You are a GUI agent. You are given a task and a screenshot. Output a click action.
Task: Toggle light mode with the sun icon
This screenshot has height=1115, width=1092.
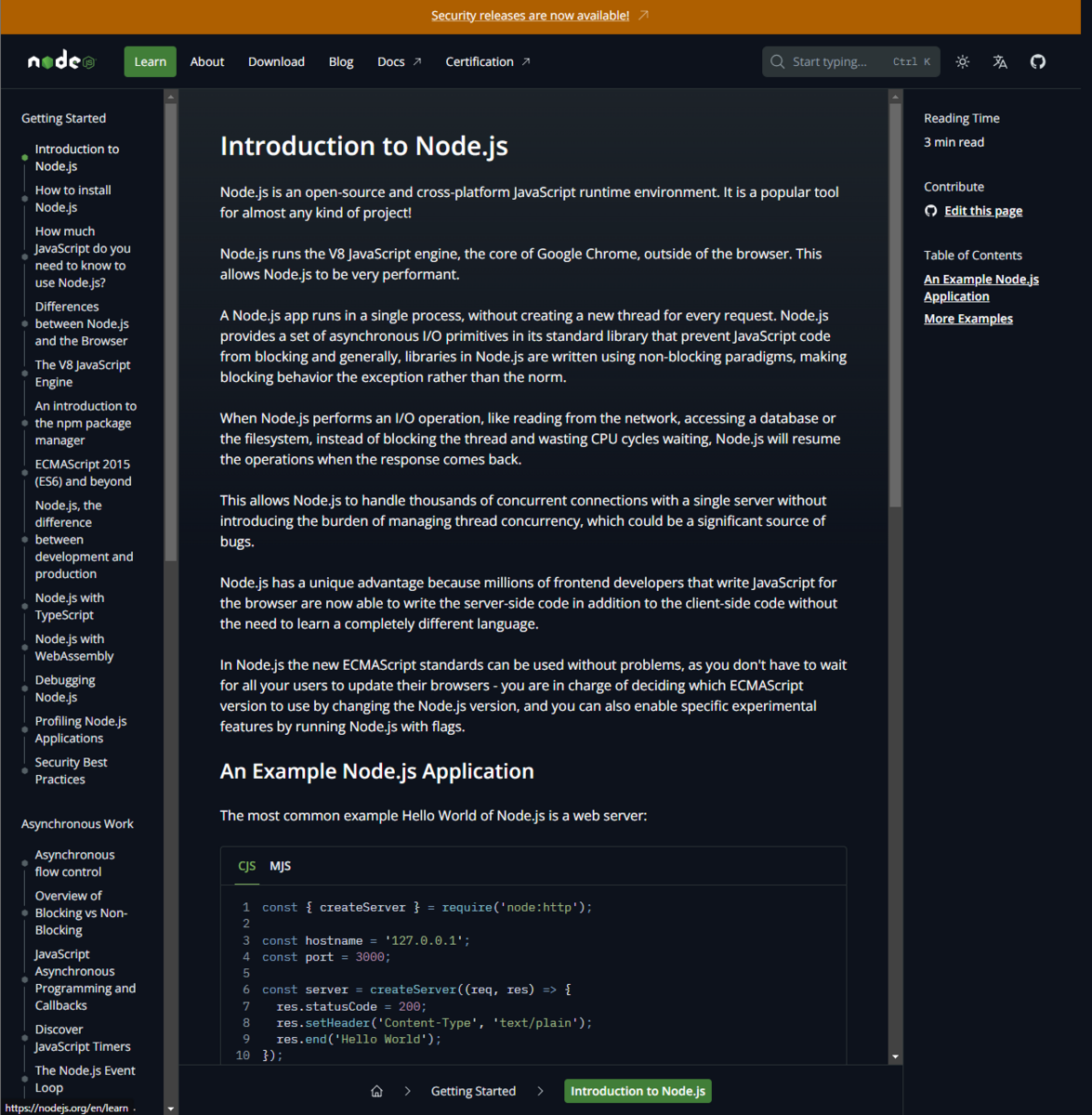point(962,61)
